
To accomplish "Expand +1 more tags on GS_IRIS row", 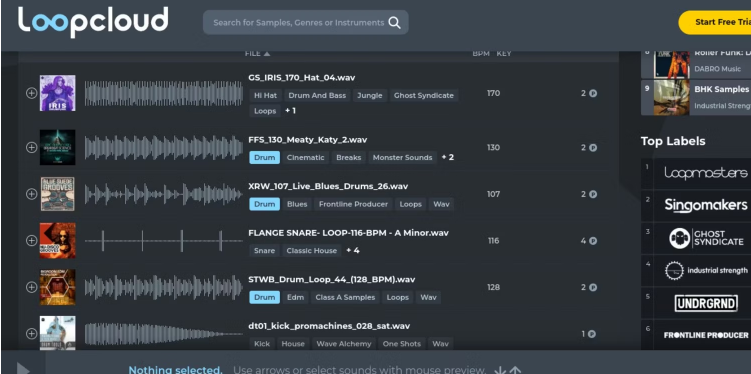I will point(290,111).
